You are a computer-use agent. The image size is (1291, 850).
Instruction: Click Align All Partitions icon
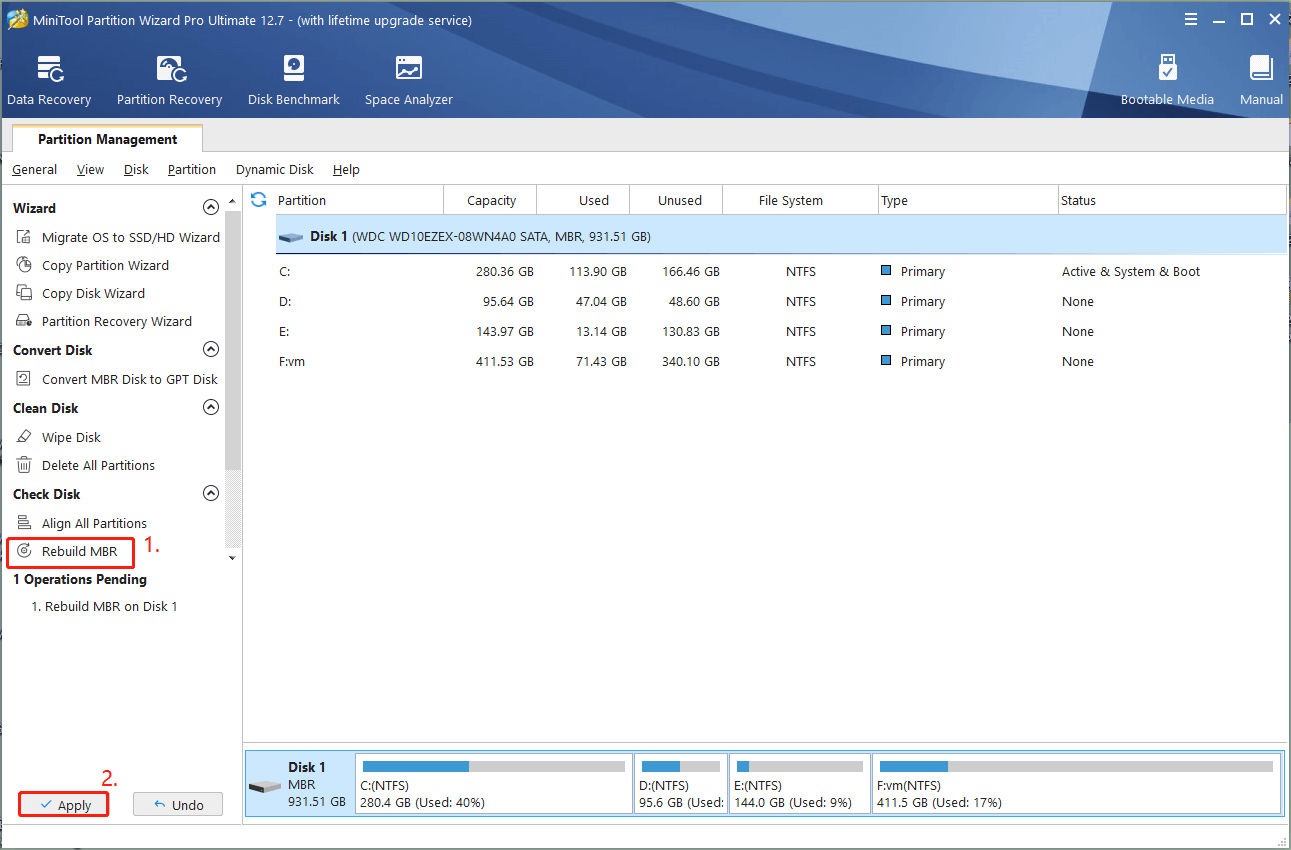point(24,523)
